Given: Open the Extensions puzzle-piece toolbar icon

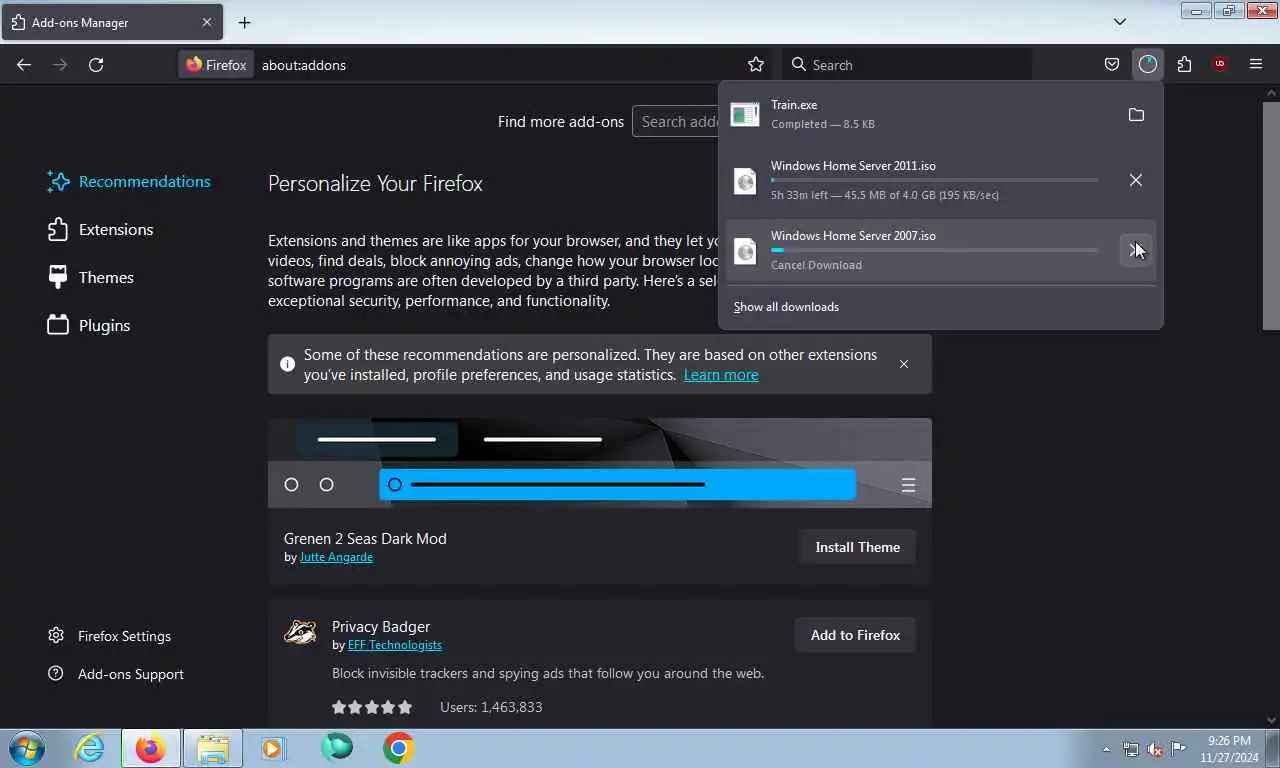Looking at the screenshot, I should click(x=1184, y=64).
